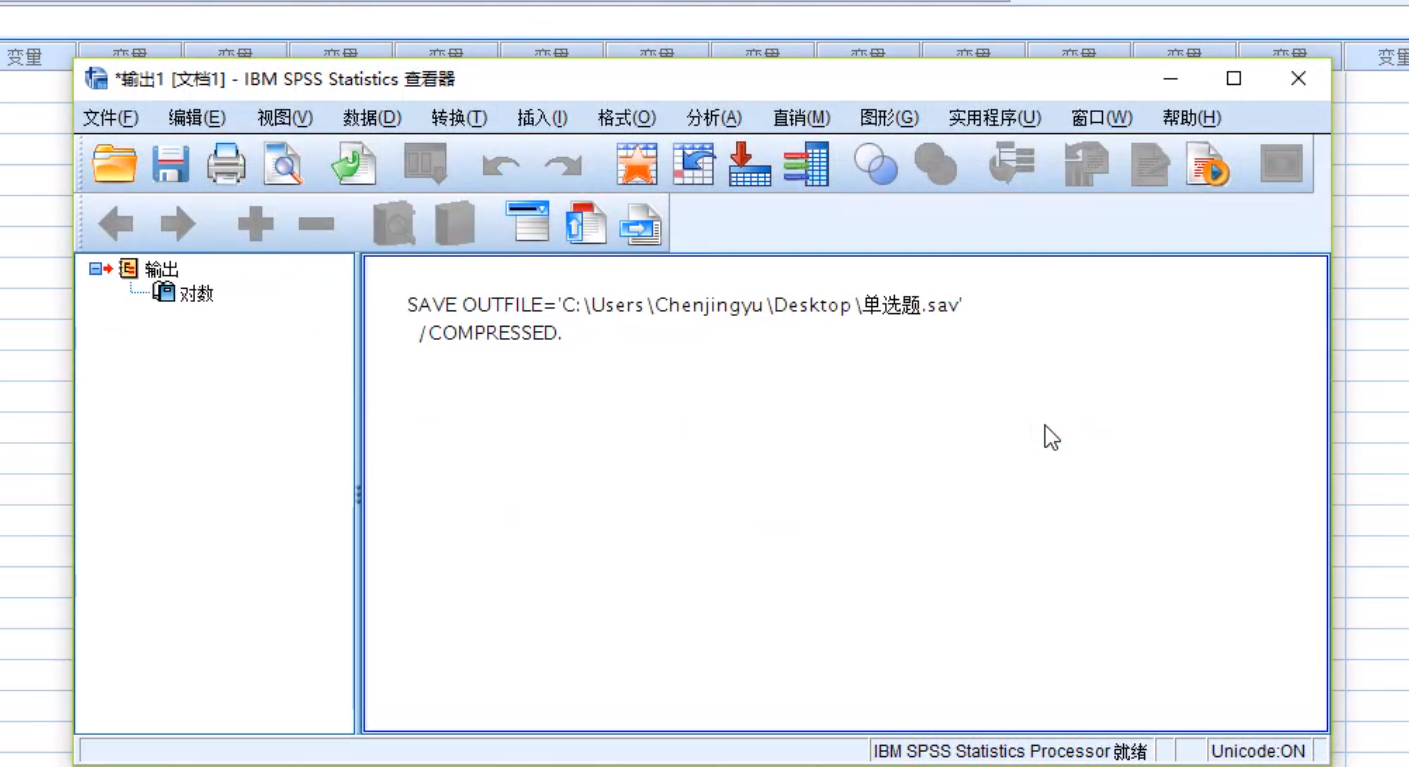Collapse the 输出 tree node

[95, 269]
